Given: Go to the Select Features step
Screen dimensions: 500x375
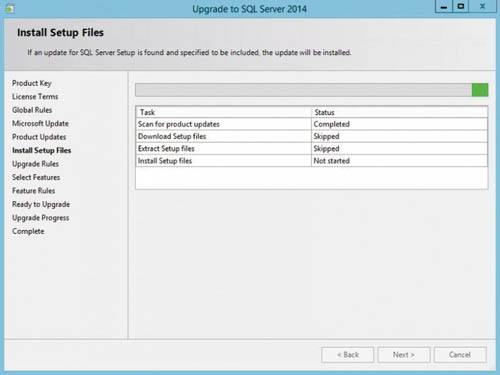Looking at the screenshot, I should pyautogui.click(x=36, y=177).
